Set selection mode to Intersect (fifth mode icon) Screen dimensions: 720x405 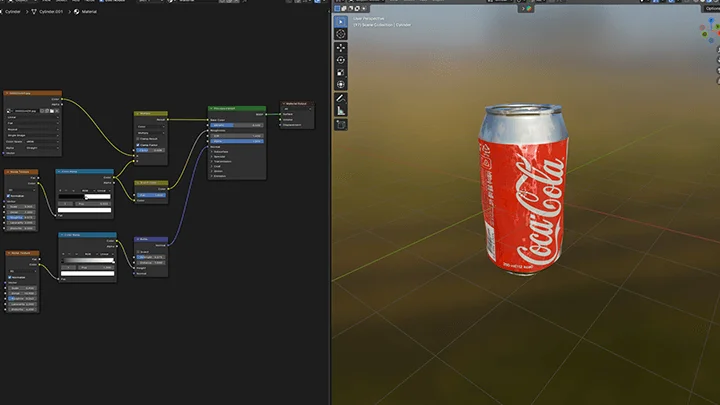point(364,8)
